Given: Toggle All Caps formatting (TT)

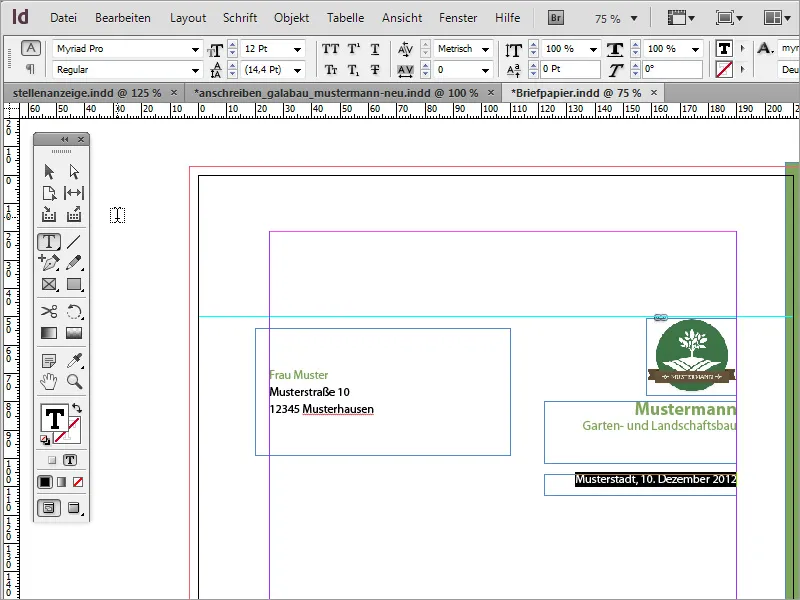Looking at the screenshot, I should tap(330, 49).
